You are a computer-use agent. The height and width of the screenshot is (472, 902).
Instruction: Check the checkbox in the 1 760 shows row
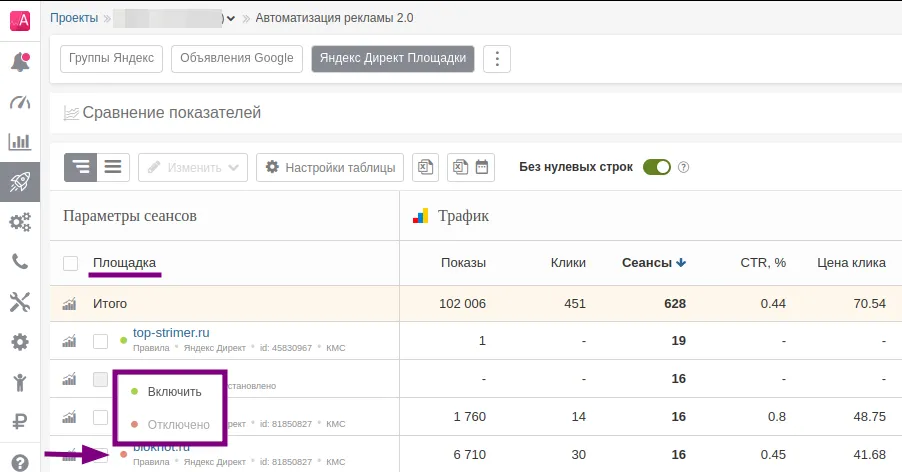pos(101,417)
